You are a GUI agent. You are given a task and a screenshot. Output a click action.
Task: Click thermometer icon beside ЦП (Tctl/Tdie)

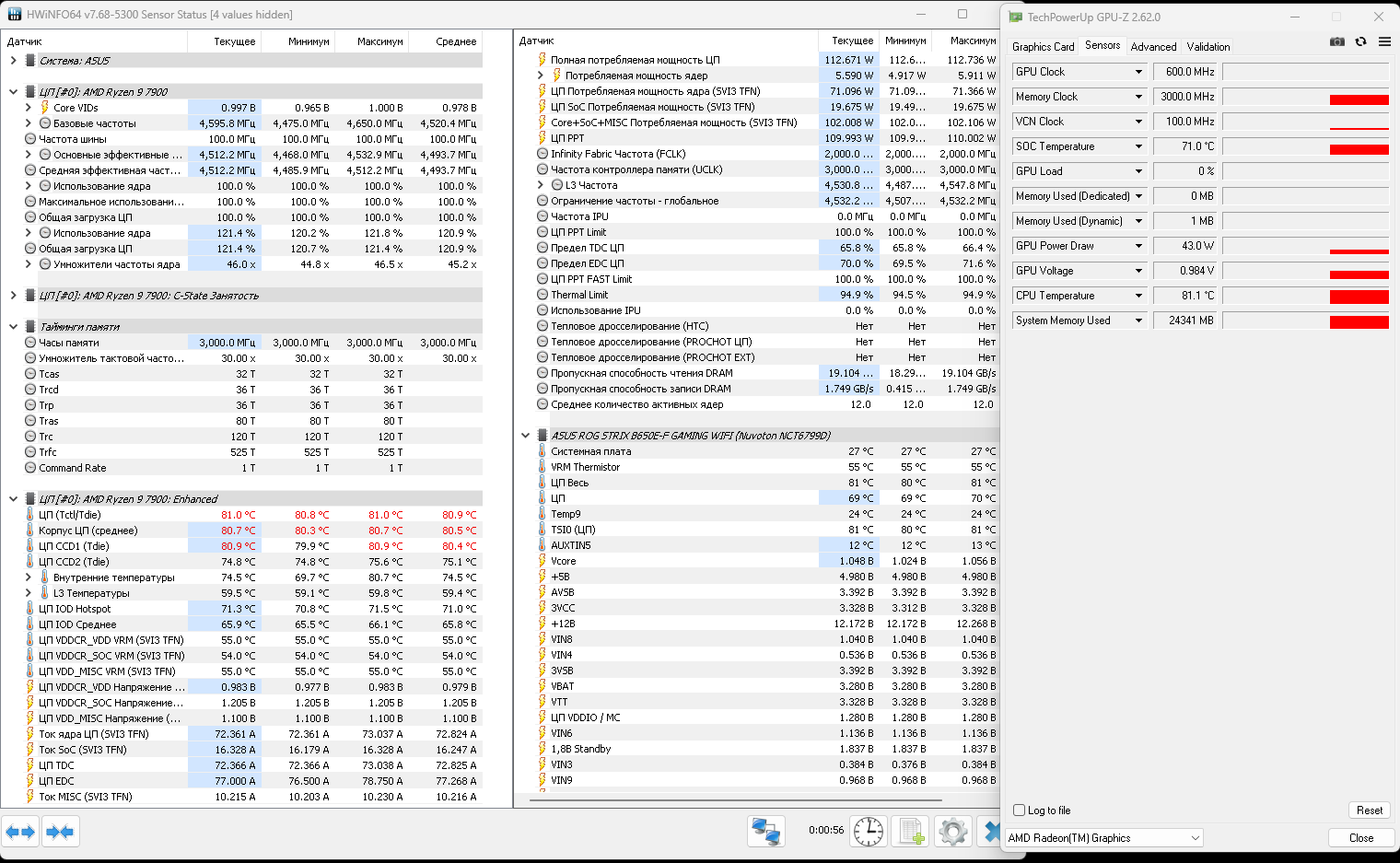pyautogui.click(x=29, y=515)
